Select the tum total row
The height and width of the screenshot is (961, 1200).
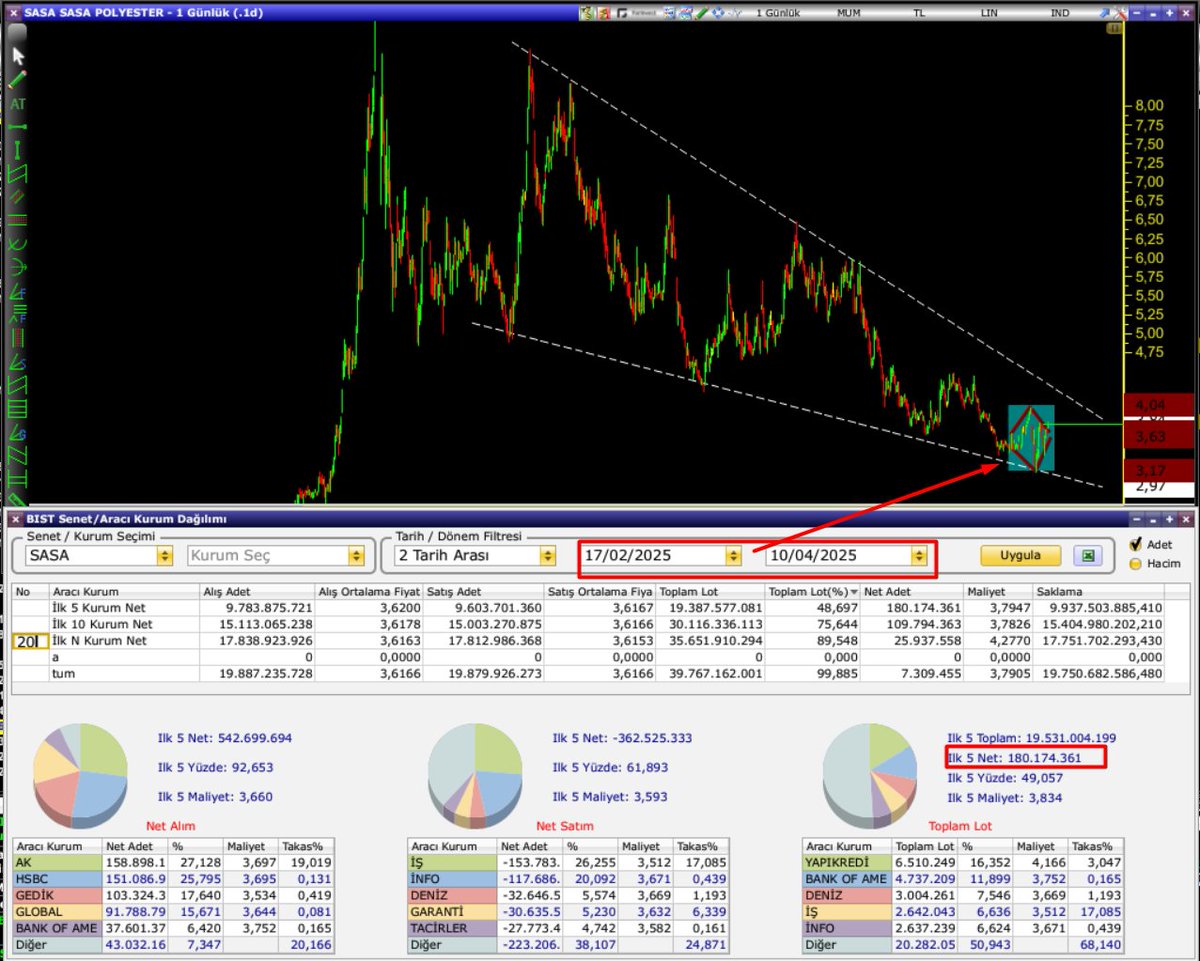(x=588, y=674)
